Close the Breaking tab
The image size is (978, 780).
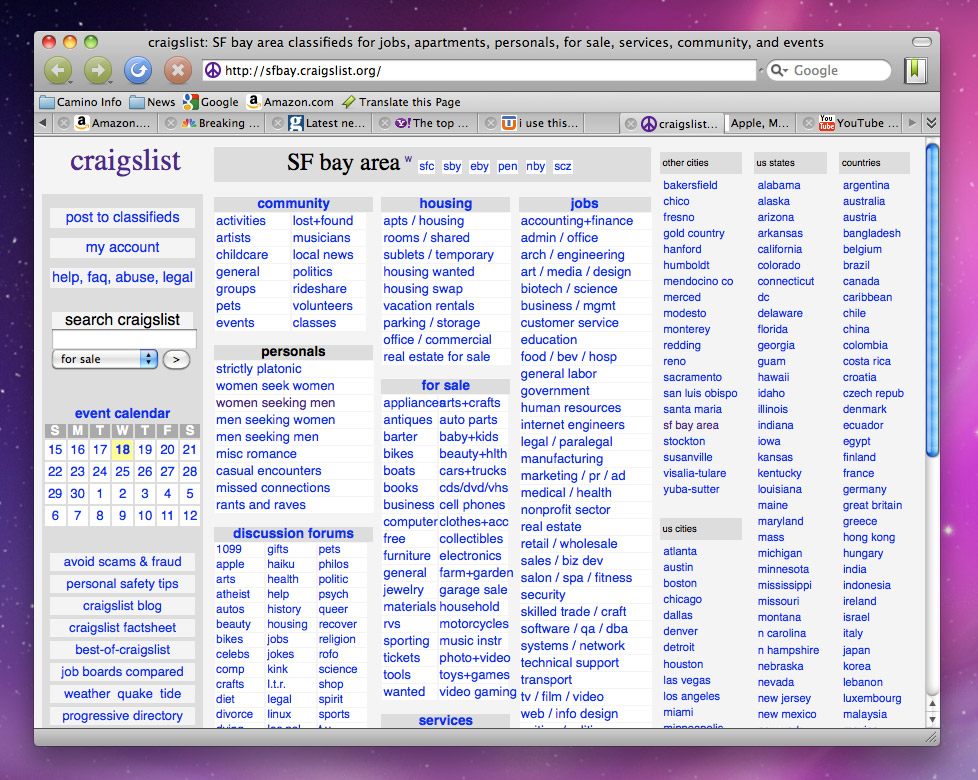pos(170,123)
